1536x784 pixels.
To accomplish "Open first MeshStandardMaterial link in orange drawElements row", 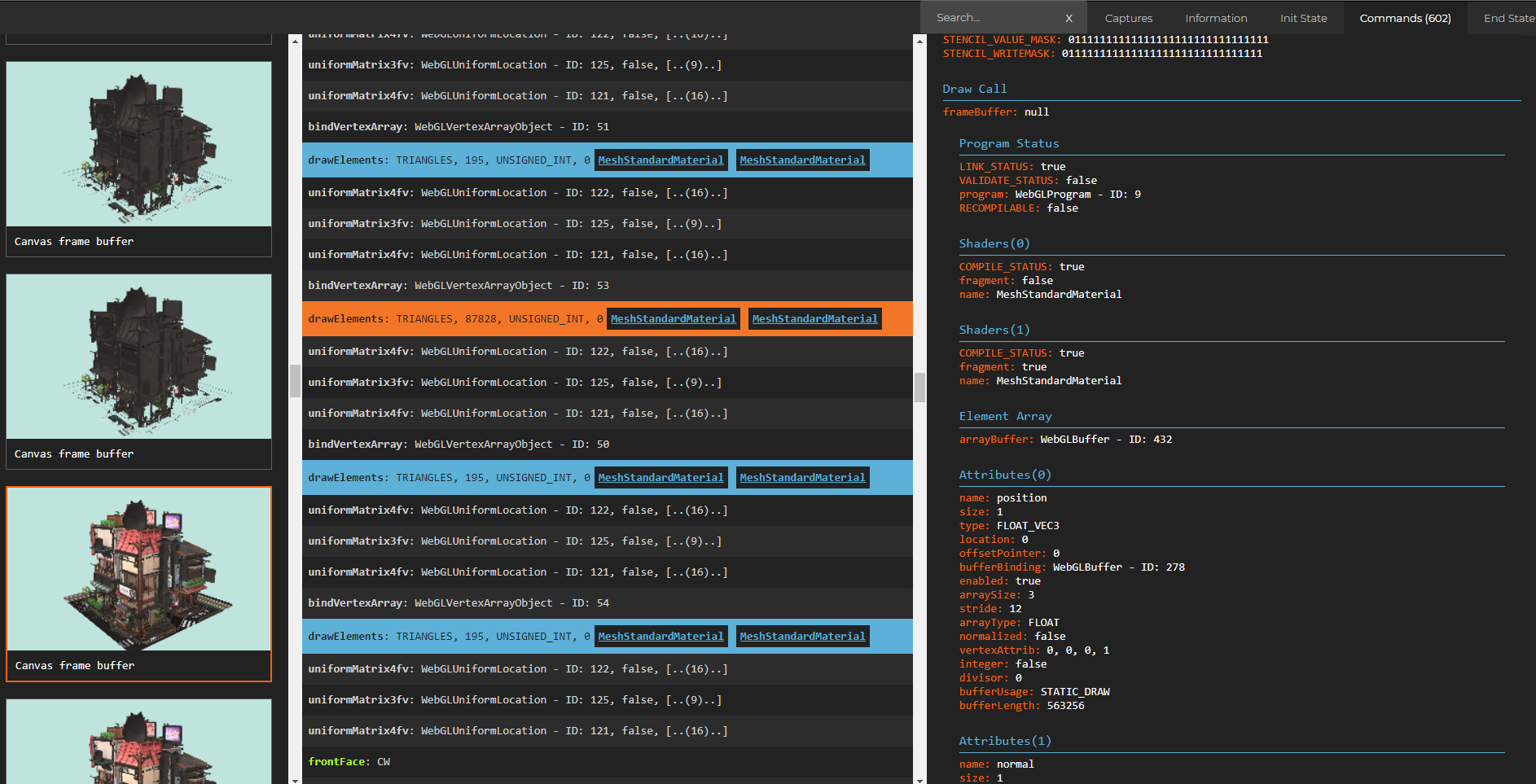I will tap(673, 319).
